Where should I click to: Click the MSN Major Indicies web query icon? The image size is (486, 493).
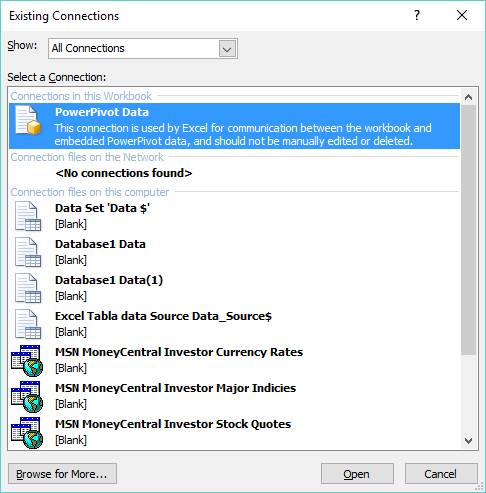coord(27,397)
